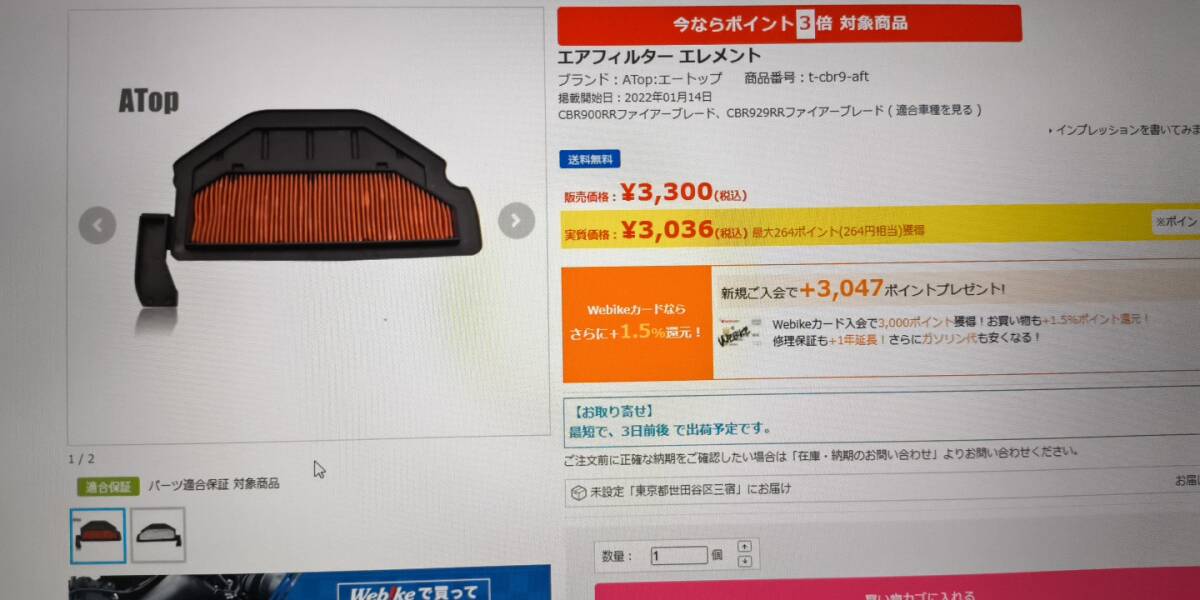
Task: Select the orange air filter thumbnail
Action: point(98,535)
